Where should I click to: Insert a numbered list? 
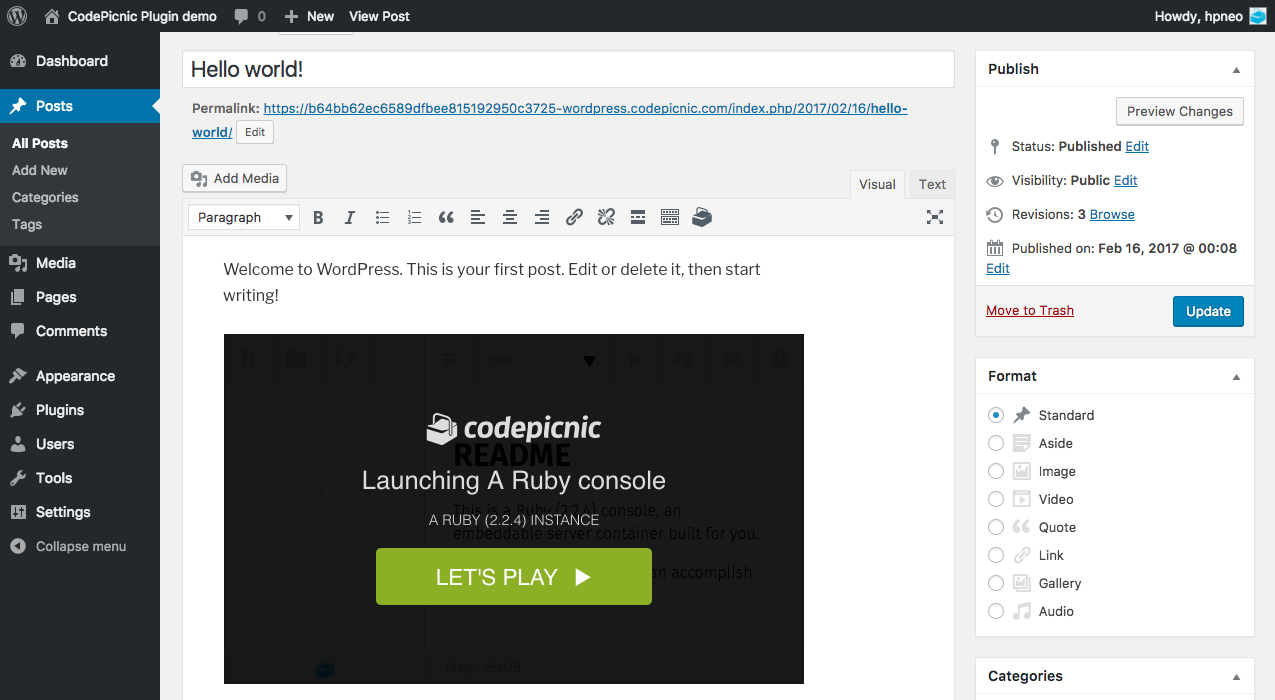(x=414, y=217)
